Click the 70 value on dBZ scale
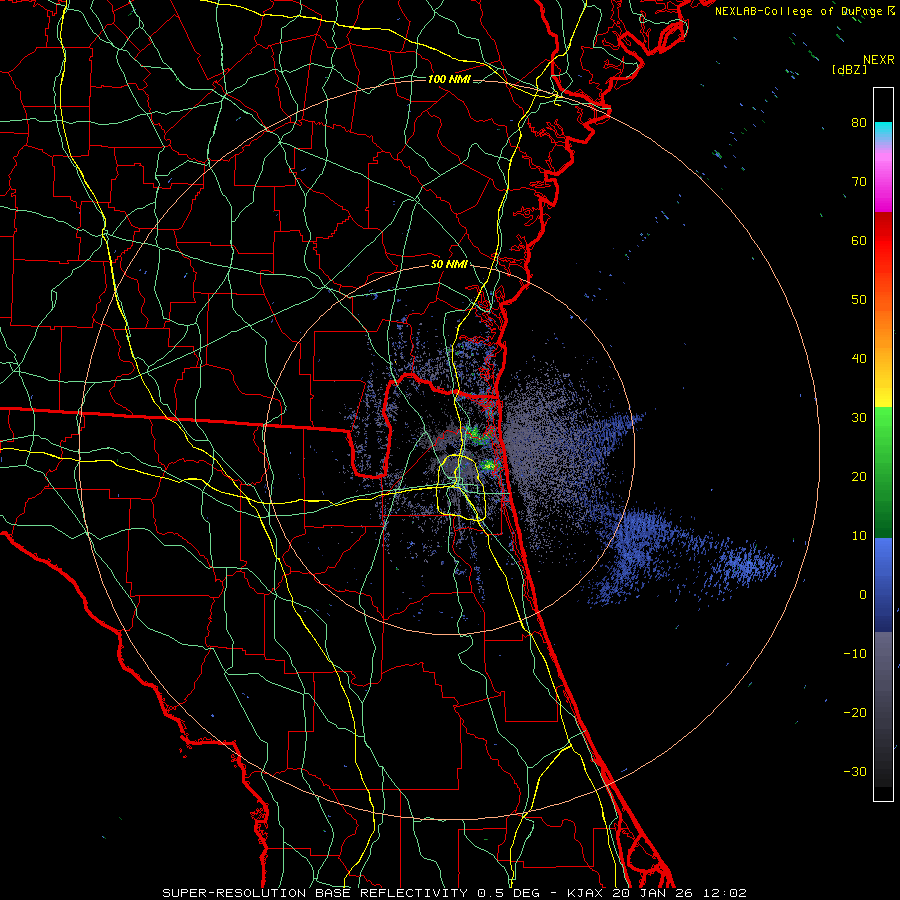Screen dimensions: 900x900 tap(859, 182)
